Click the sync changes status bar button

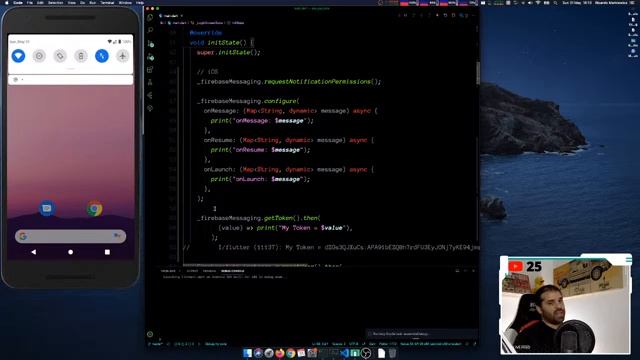[169, 344]
